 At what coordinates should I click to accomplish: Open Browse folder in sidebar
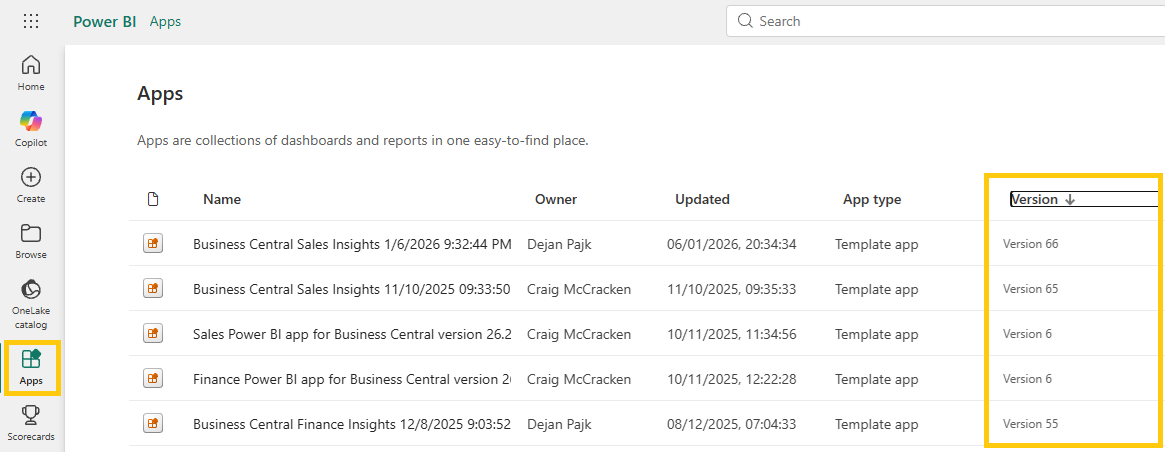[31, 241]
